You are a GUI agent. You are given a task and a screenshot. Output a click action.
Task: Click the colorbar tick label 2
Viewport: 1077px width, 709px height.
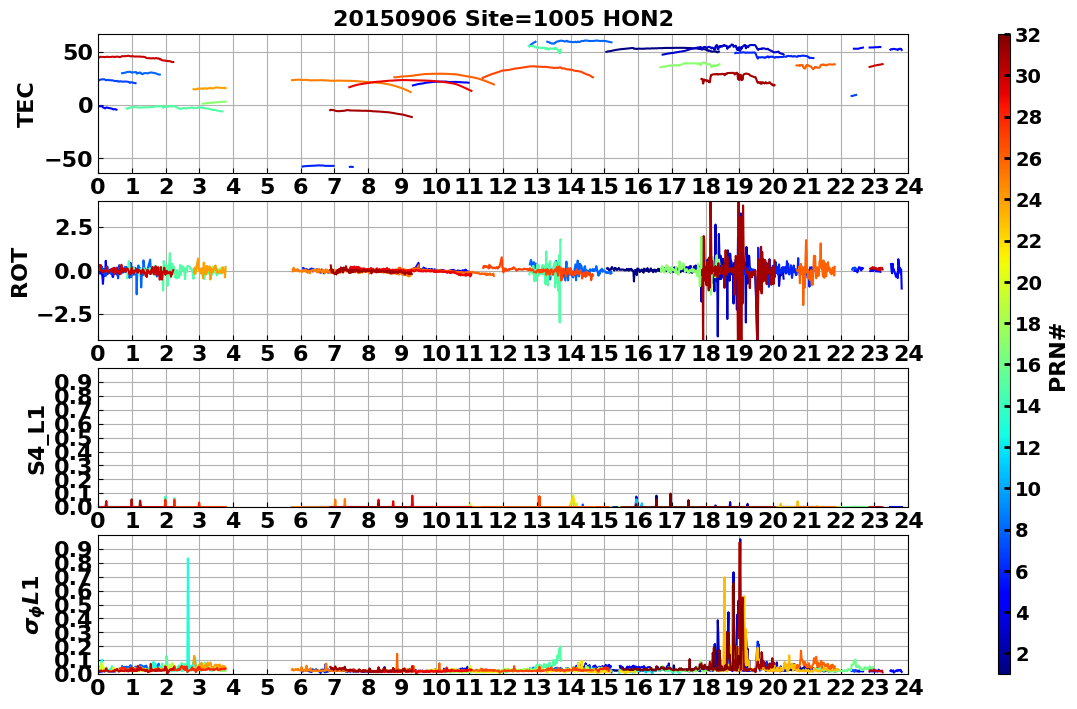(1022, 653)
